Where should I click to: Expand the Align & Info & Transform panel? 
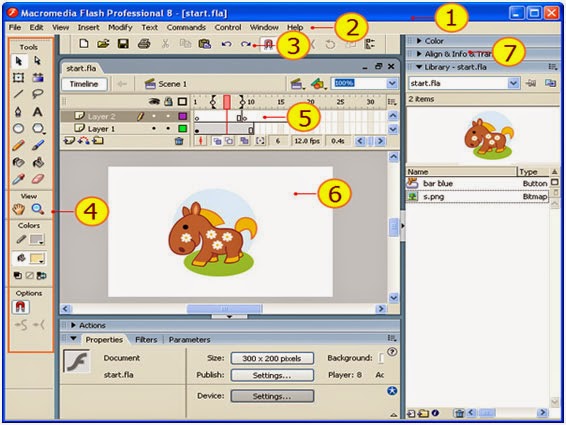pos(419,54)
